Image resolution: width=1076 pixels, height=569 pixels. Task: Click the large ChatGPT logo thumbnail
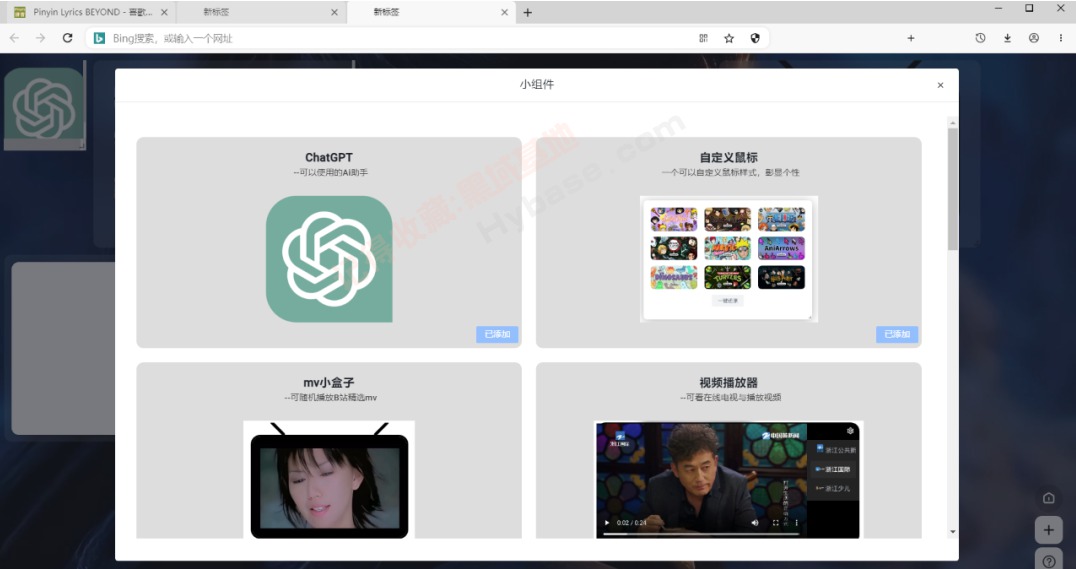329,259
